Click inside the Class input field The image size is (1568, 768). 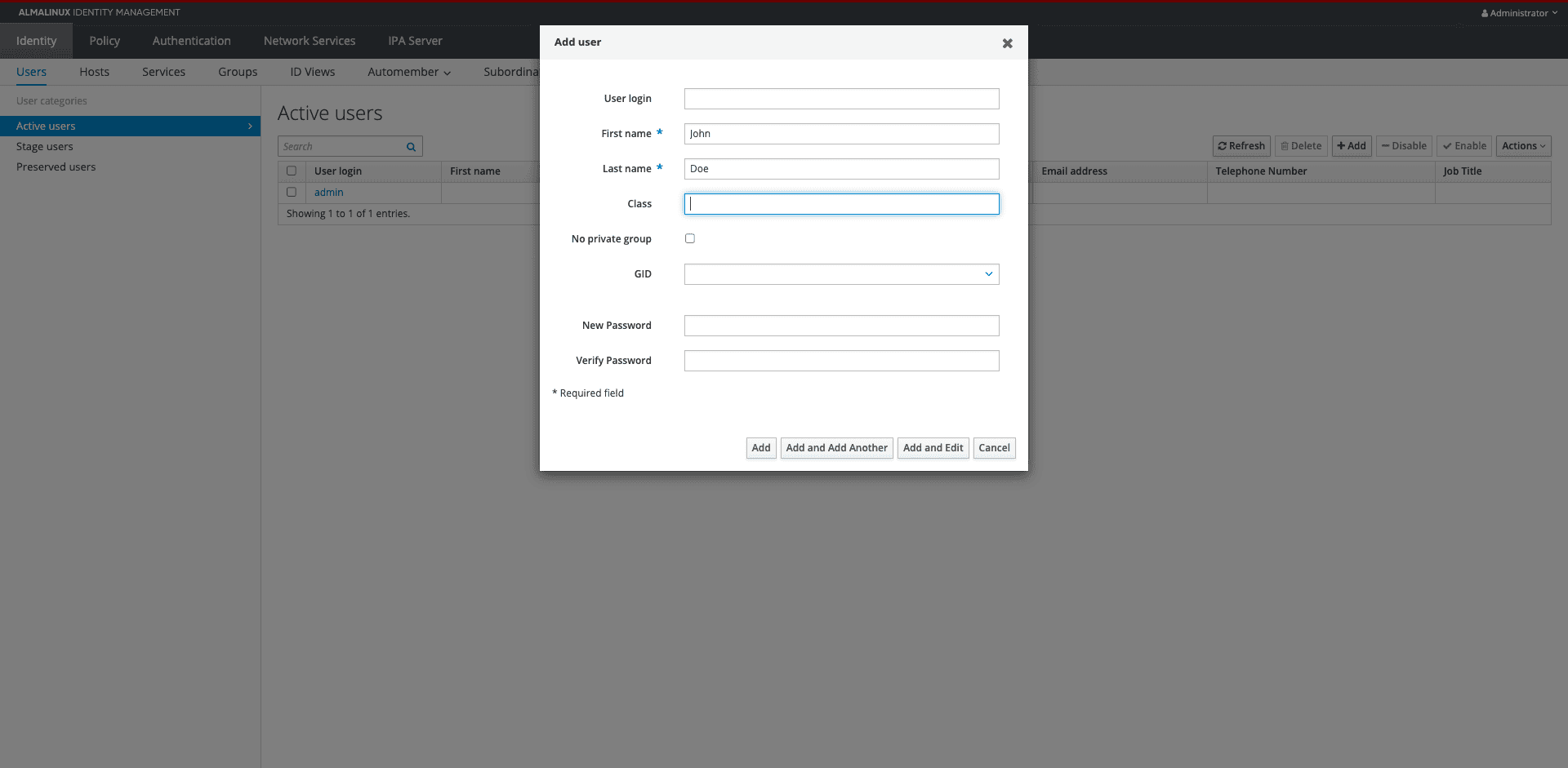(x=841, y=203)
